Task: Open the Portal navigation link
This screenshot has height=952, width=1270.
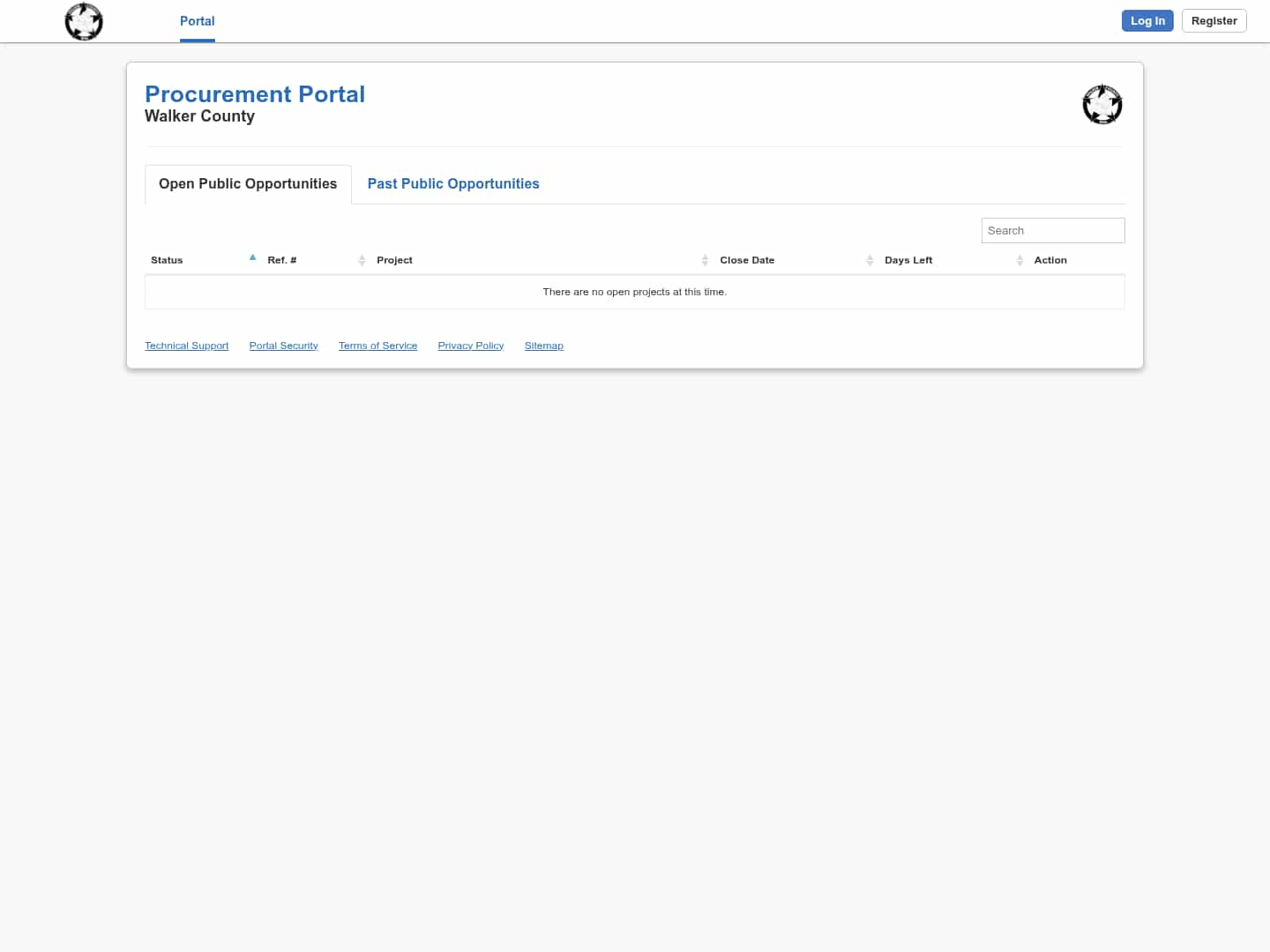Action: [197, 21]
